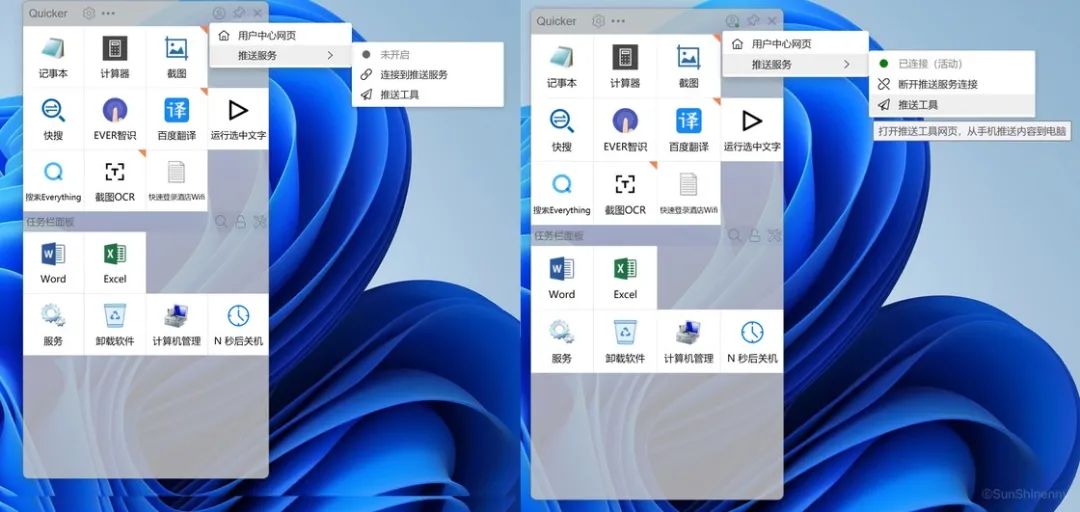Open 快搜 in the left Quicker panel
Viewport: 1080px width, 512px height.
[x=54, y=119]
